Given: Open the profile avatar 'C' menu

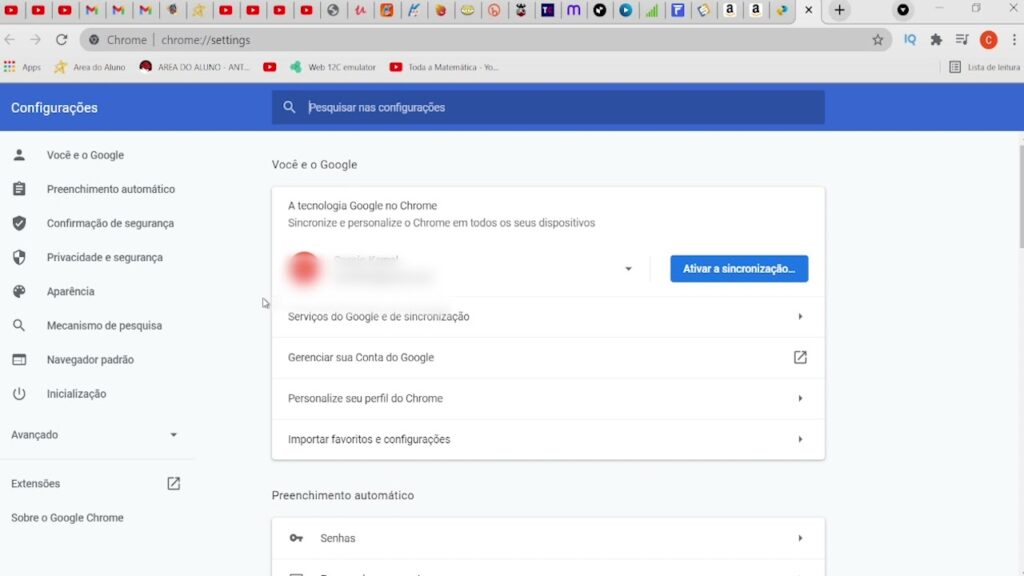Looking at the screenshot, I should pyautogui.click(x=988, y=40).
